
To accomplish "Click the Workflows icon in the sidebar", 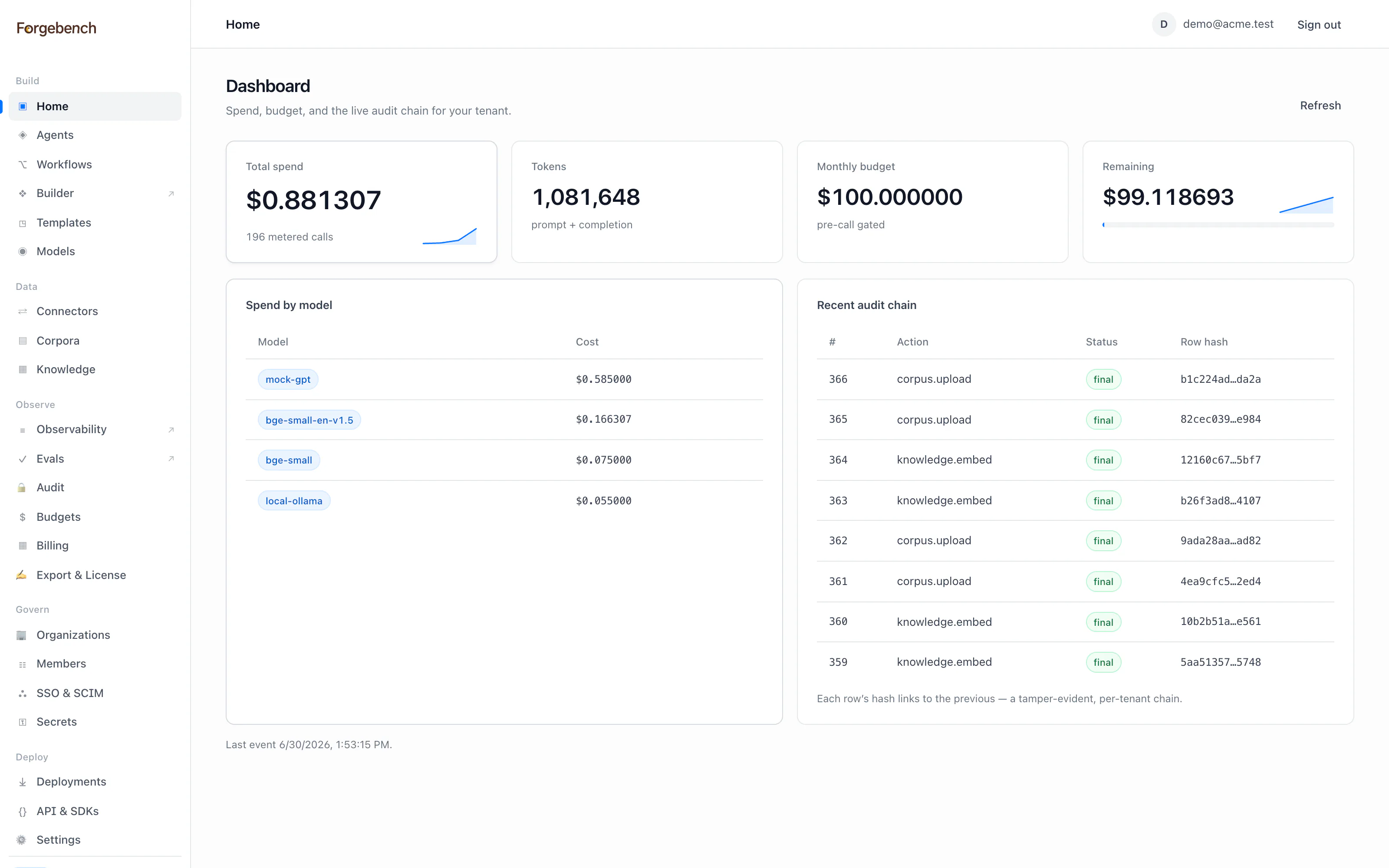I will click(x=23, y=165).
